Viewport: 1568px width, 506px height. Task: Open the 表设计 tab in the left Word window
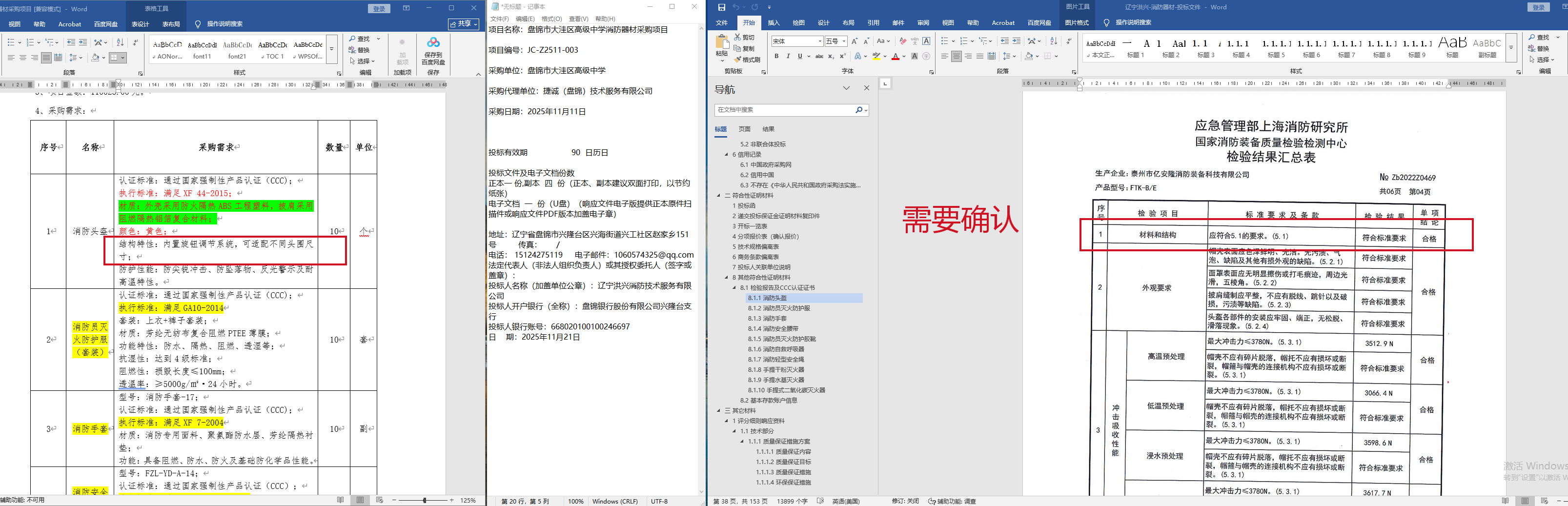tap(141, 24)
